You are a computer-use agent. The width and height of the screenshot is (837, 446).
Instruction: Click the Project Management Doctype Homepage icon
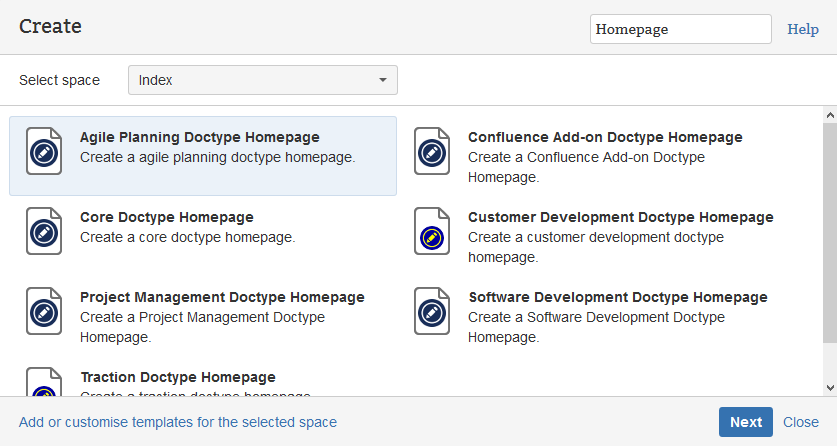click(x=43, y=313)
